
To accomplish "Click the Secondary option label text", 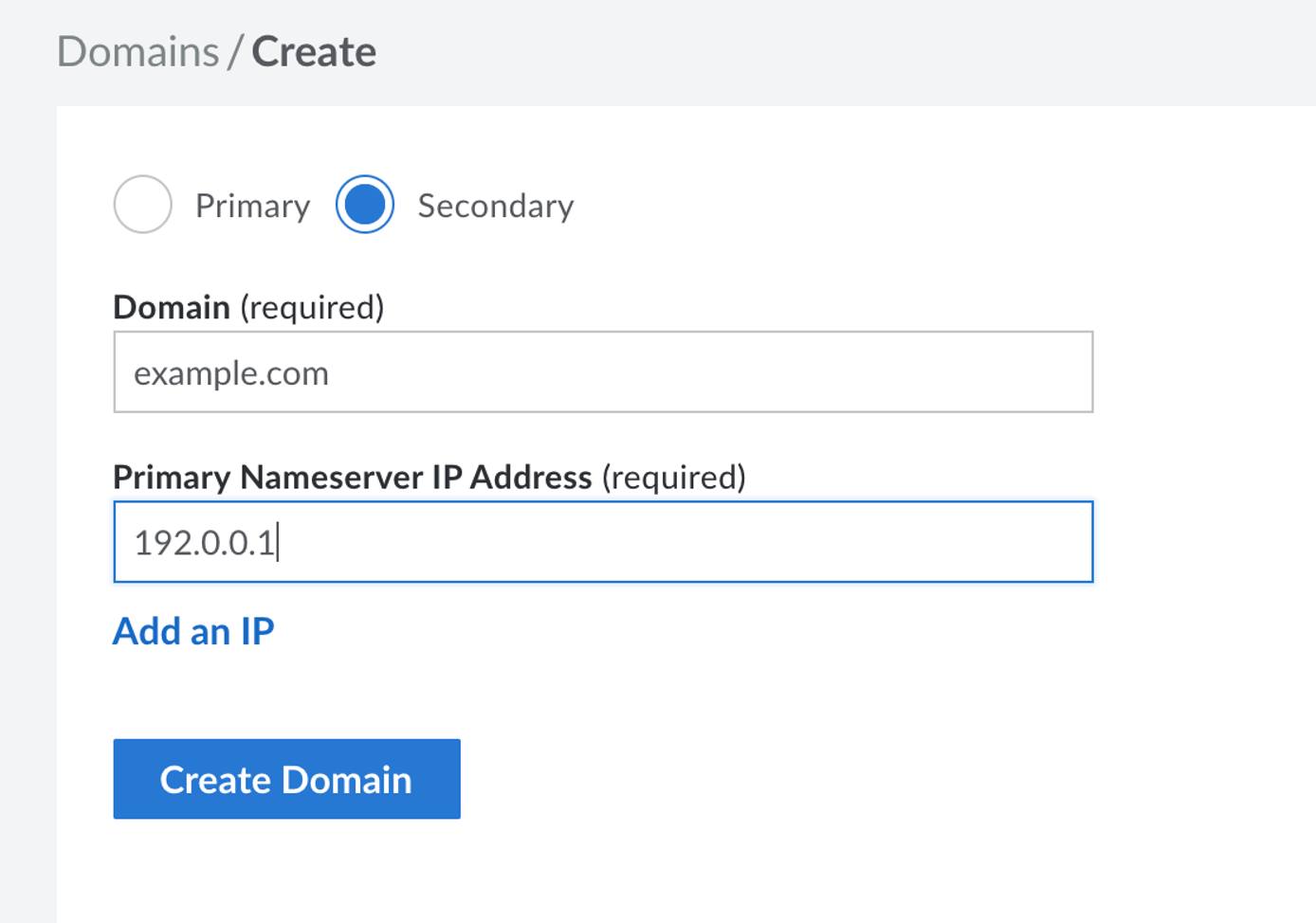I will 495,206.
